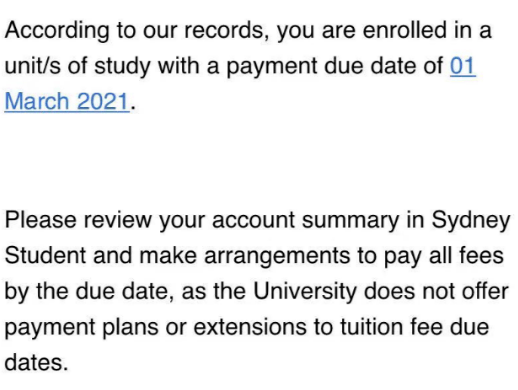Click the word "Sydney" in second paragraph

pyautogui.click(x=471, y=222)
